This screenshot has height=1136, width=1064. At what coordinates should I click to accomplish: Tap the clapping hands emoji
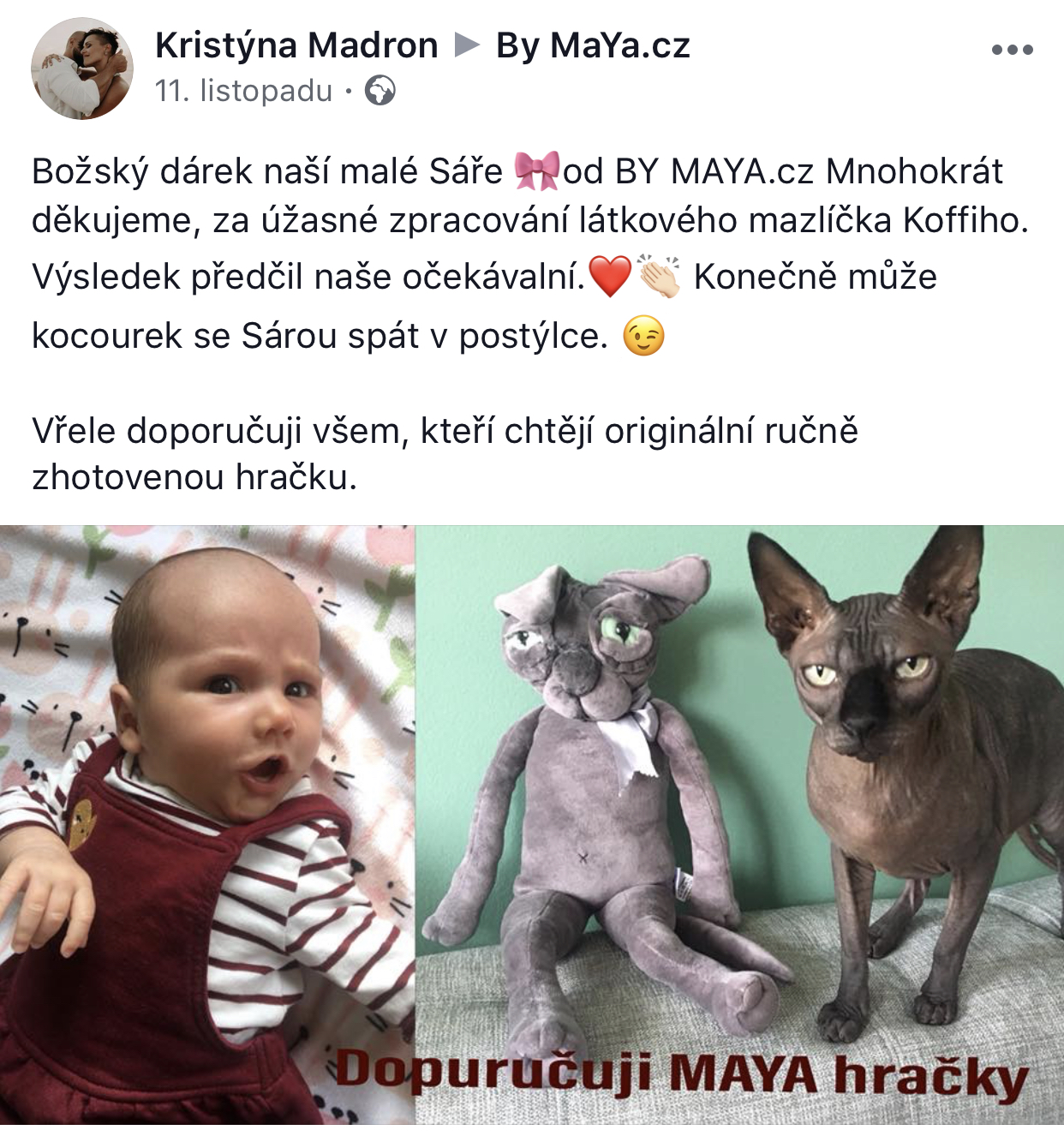coord(660,276)
